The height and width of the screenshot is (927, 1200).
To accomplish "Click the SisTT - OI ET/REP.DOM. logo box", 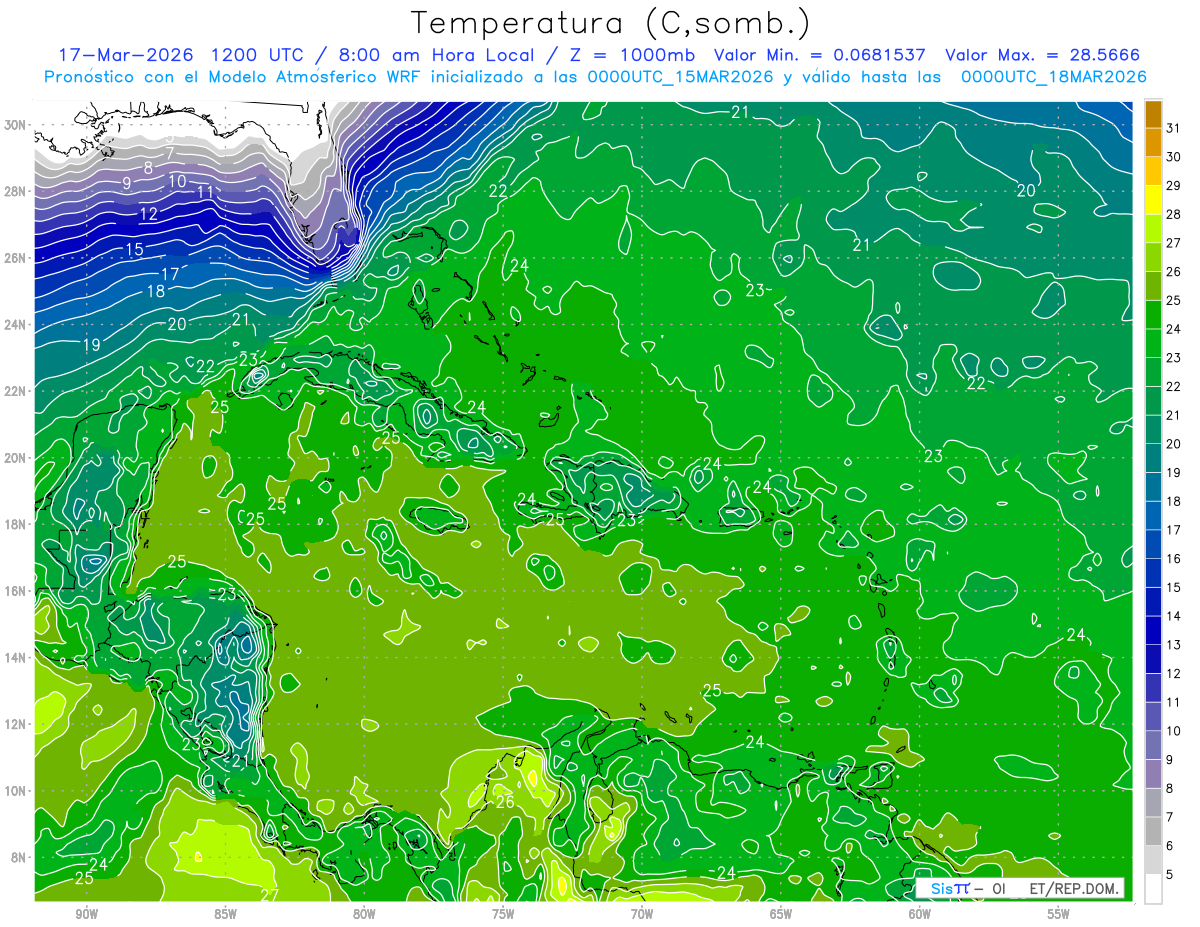I will (x=1019, y=888).
